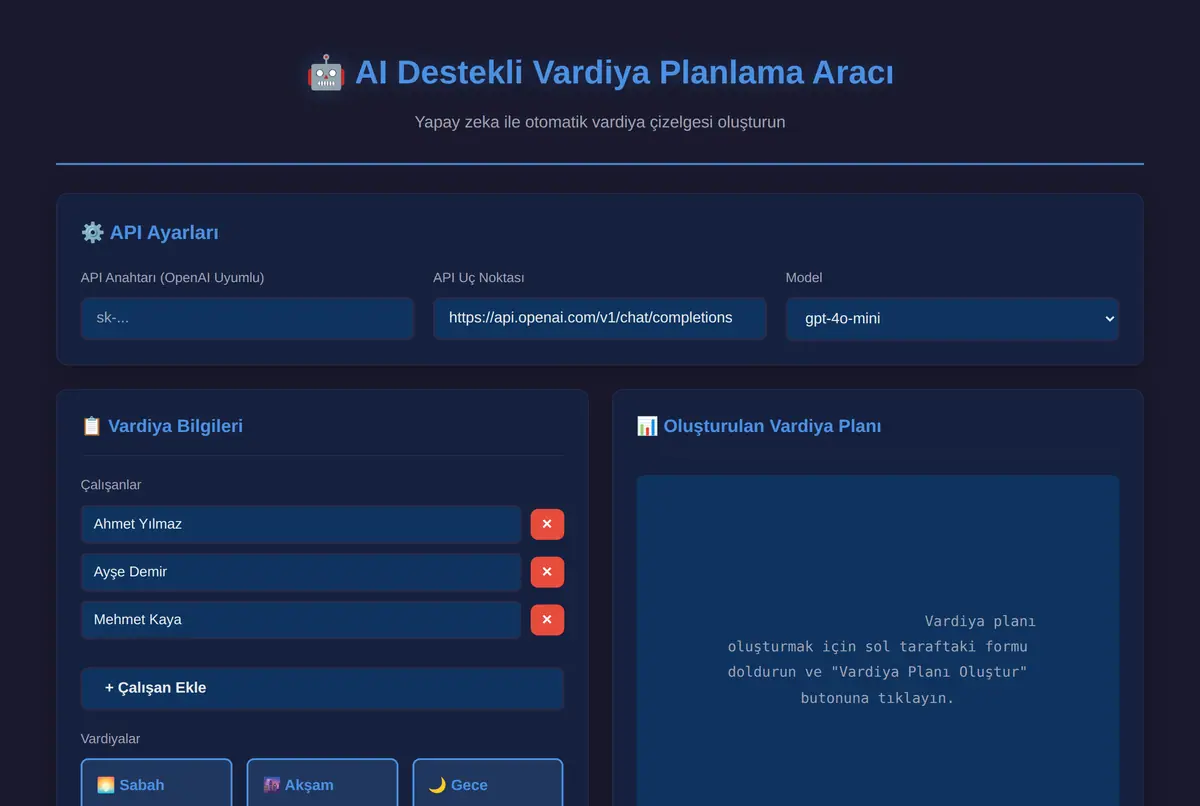Click the + Çalışan Ekle button
This screenshot has height=806, width=1200.
(x=322, y=688)
